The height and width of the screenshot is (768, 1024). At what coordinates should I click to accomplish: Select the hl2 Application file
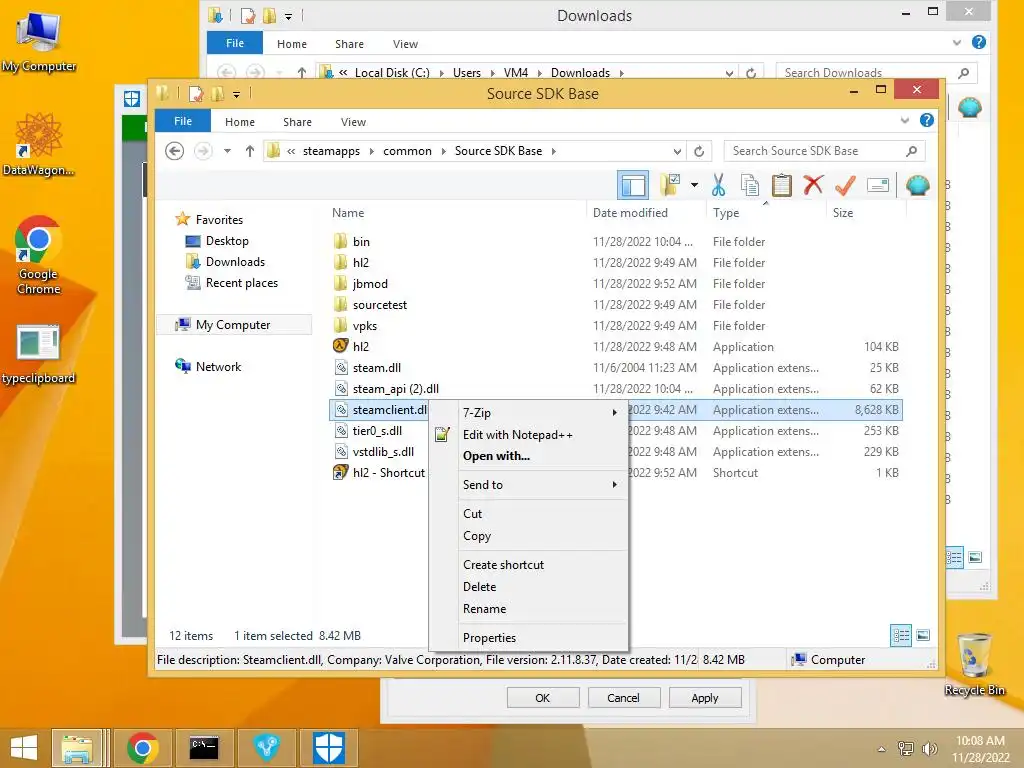tap(351, 347)
